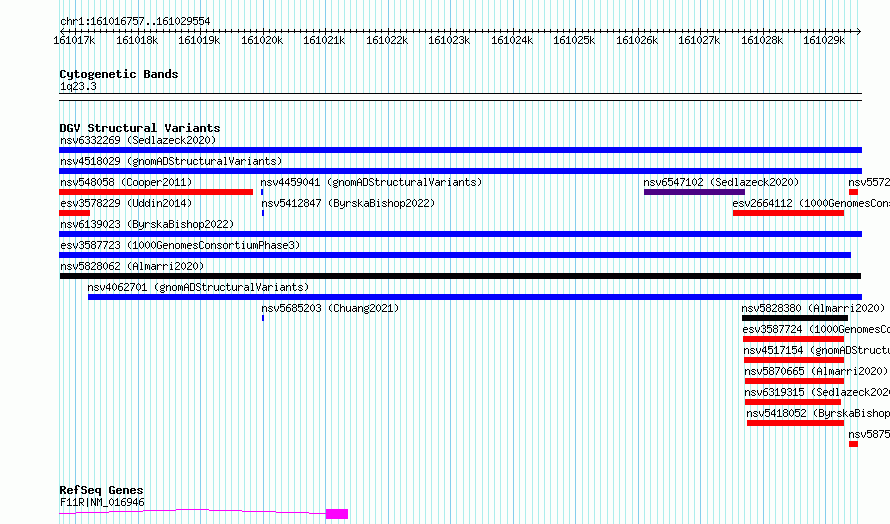Click the nsv4062701 (gnomADStructuralVariants) label
The height and width of the screenshot is (524, 890).
click(x=198, y=287)
